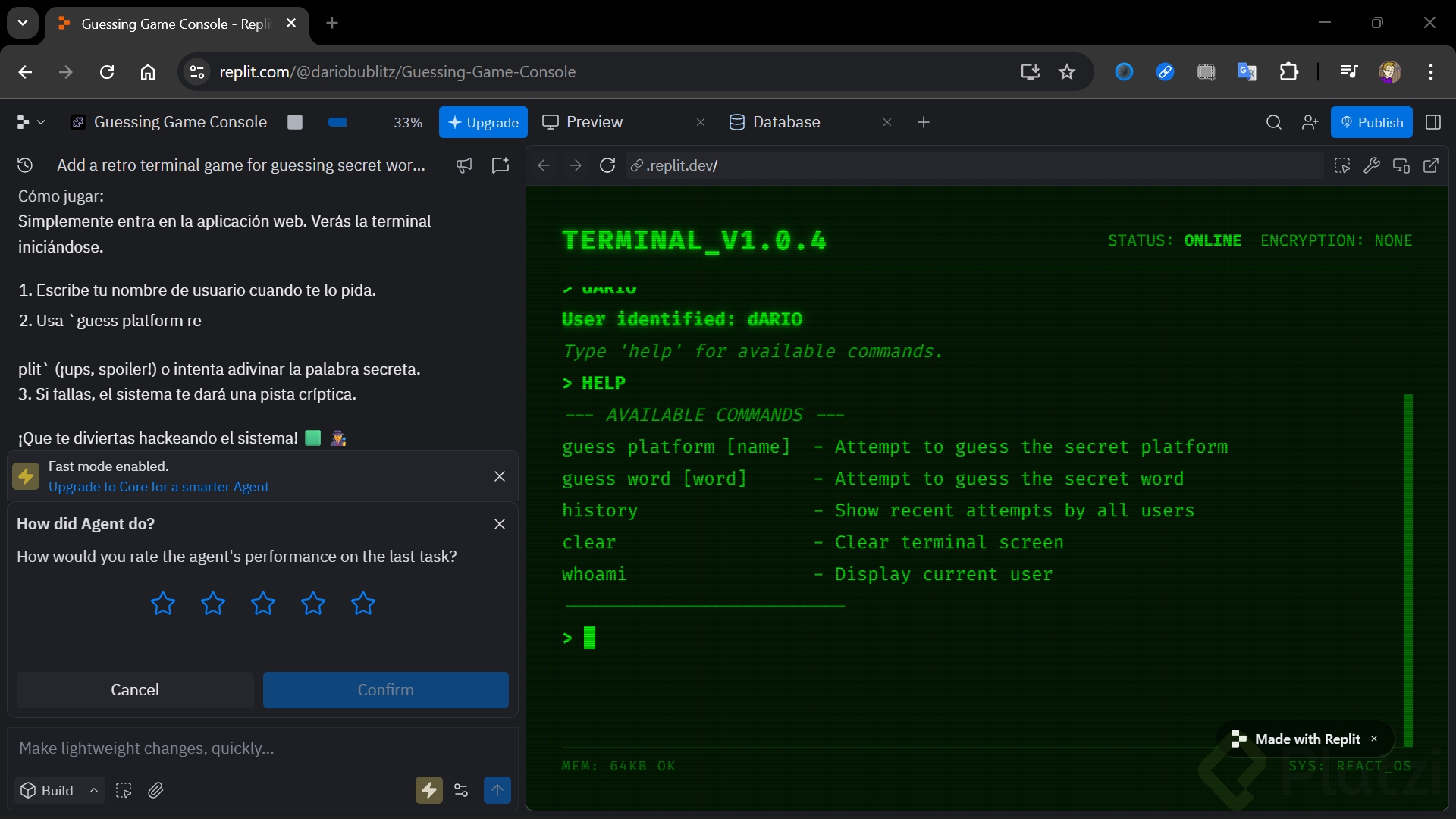Click the new chat icon
This screenshot has height=819, width=1456.
(x=500, y=165)
